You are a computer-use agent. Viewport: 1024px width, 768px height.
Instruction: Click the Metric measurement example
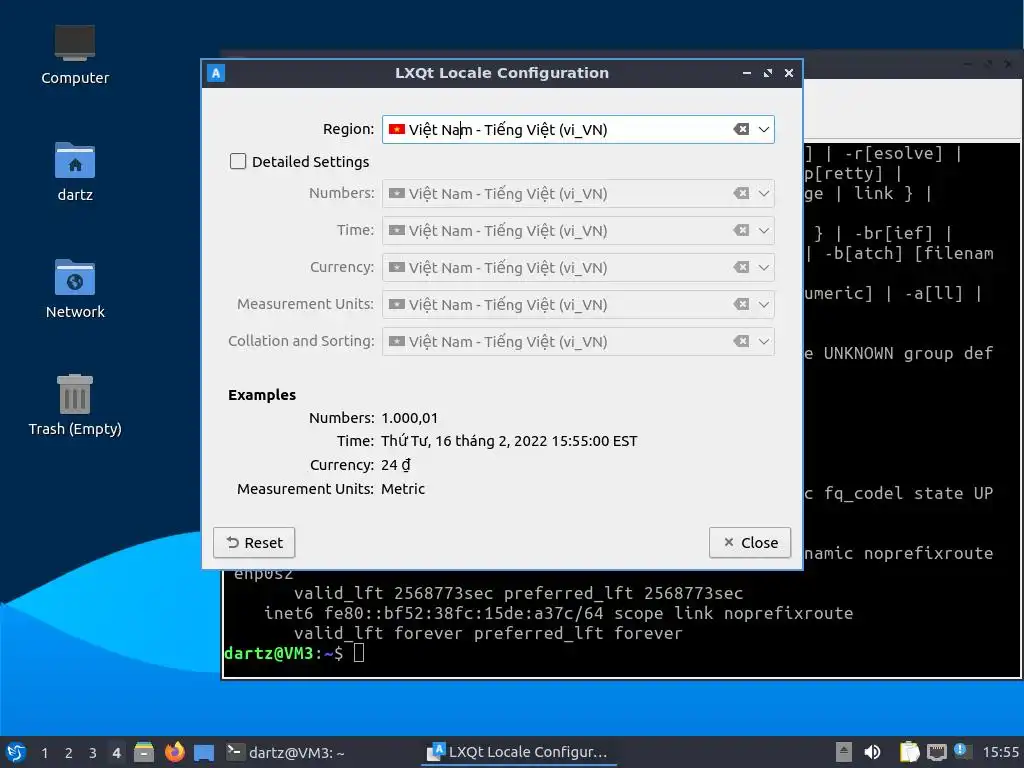coord(403,489)
